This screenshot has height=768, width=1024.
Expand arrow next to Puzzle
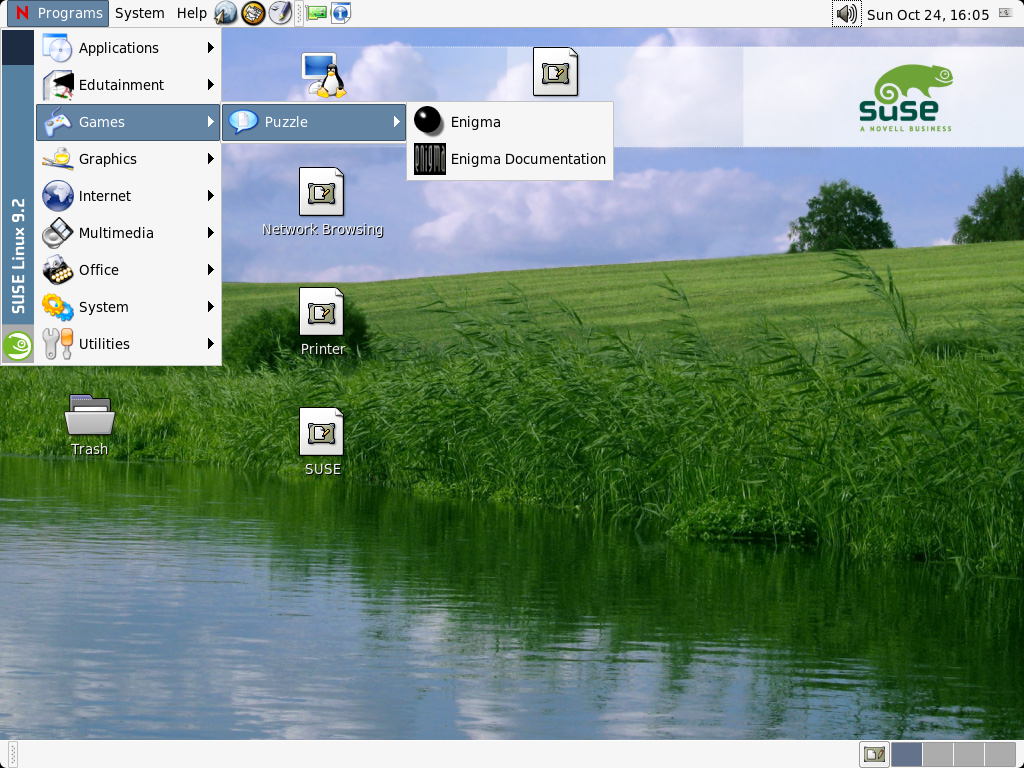tap(396, 122)
